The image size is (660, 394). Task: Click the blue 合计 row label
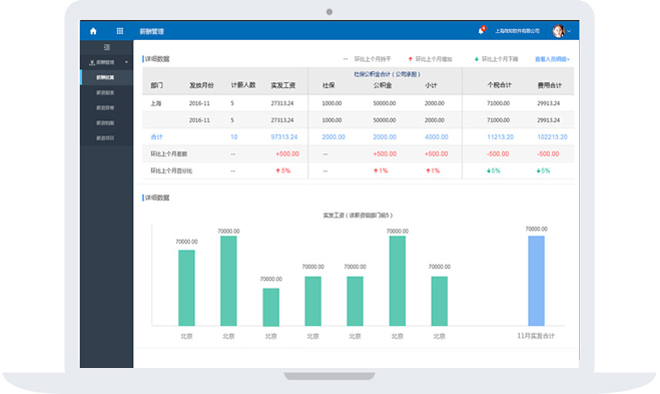click(x=157, y=137)
